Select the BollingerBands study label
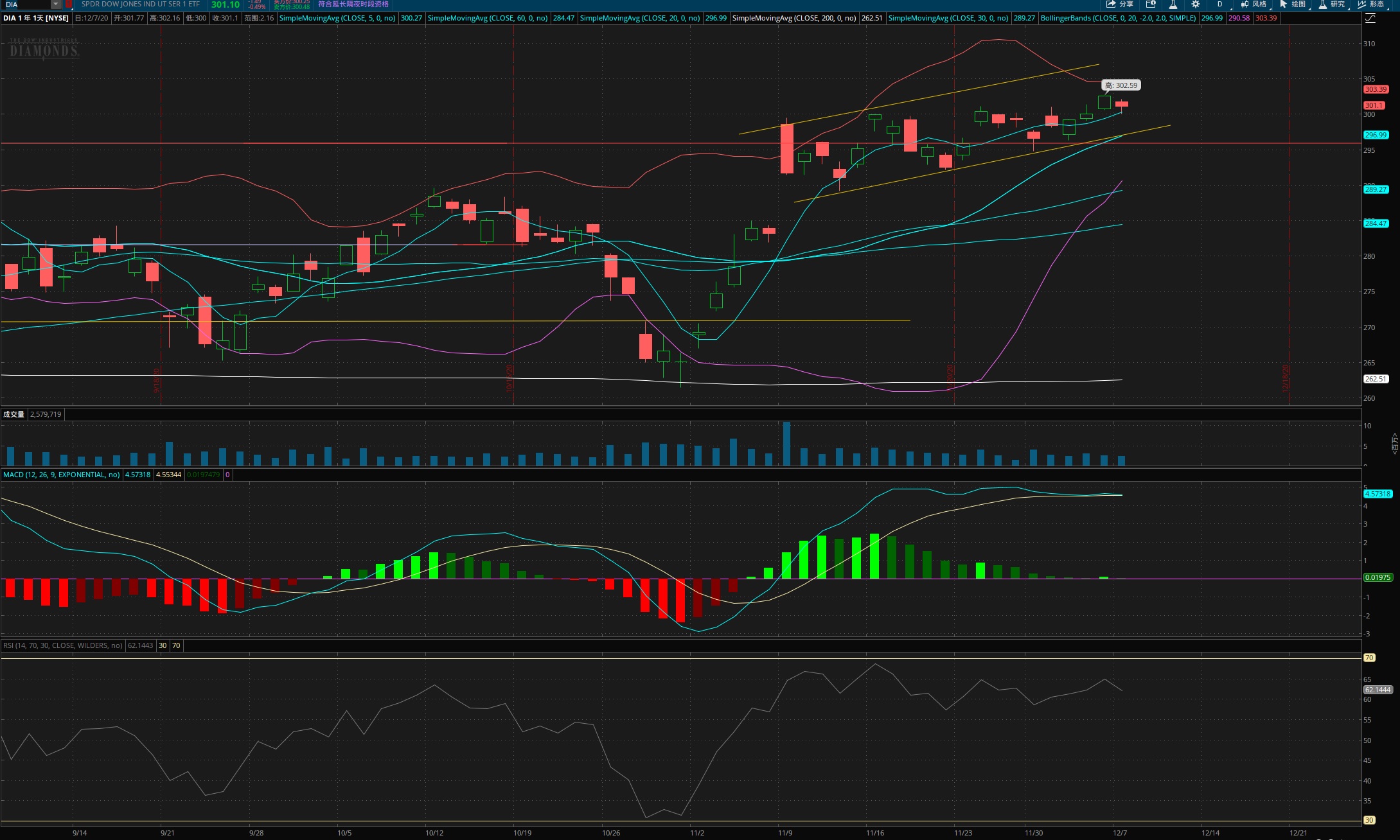Image resolution: width=1400 pixels, height=840 pixels. (x=1119, y=18)
